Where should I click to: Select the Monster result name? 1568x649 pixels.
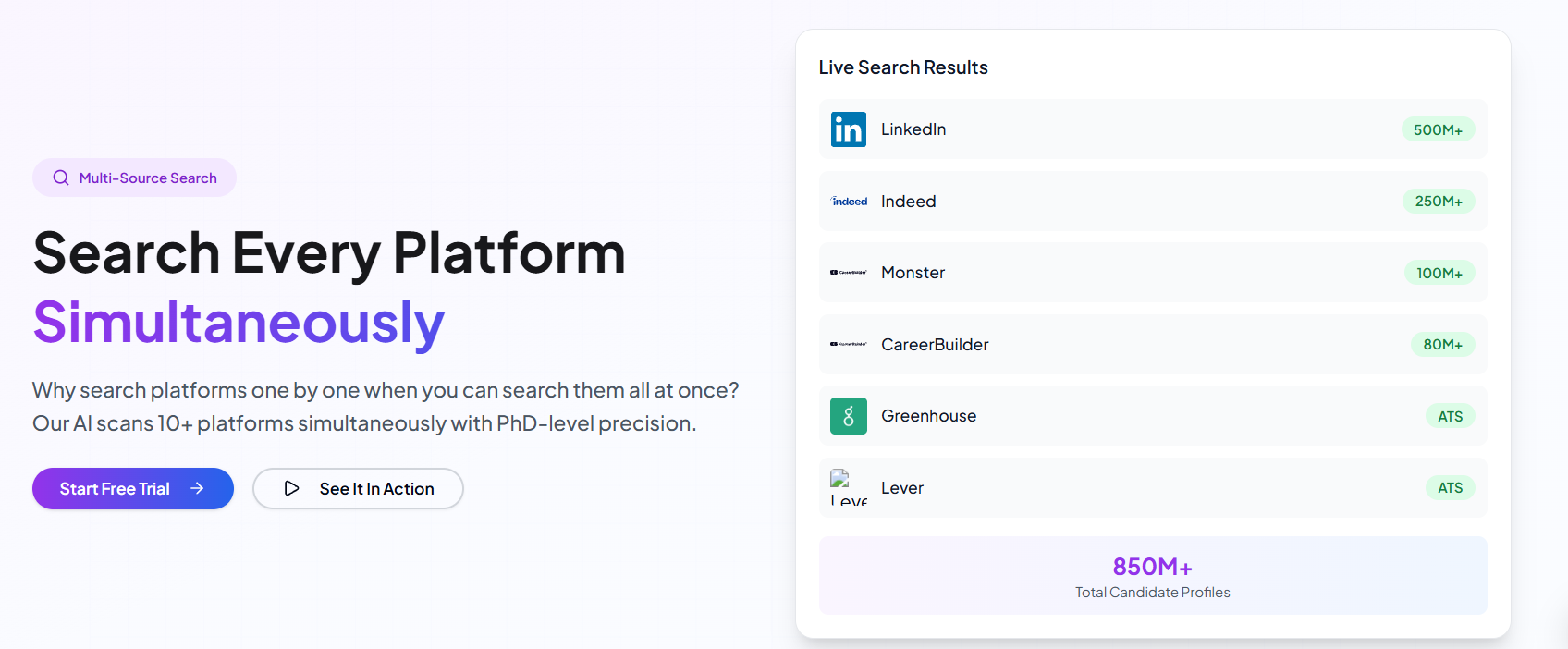click(913, 273)
